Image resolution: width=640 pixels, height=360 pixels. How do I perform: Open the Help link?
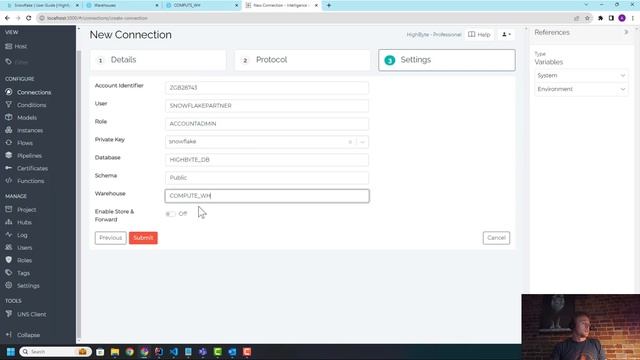tap(479, 35)
